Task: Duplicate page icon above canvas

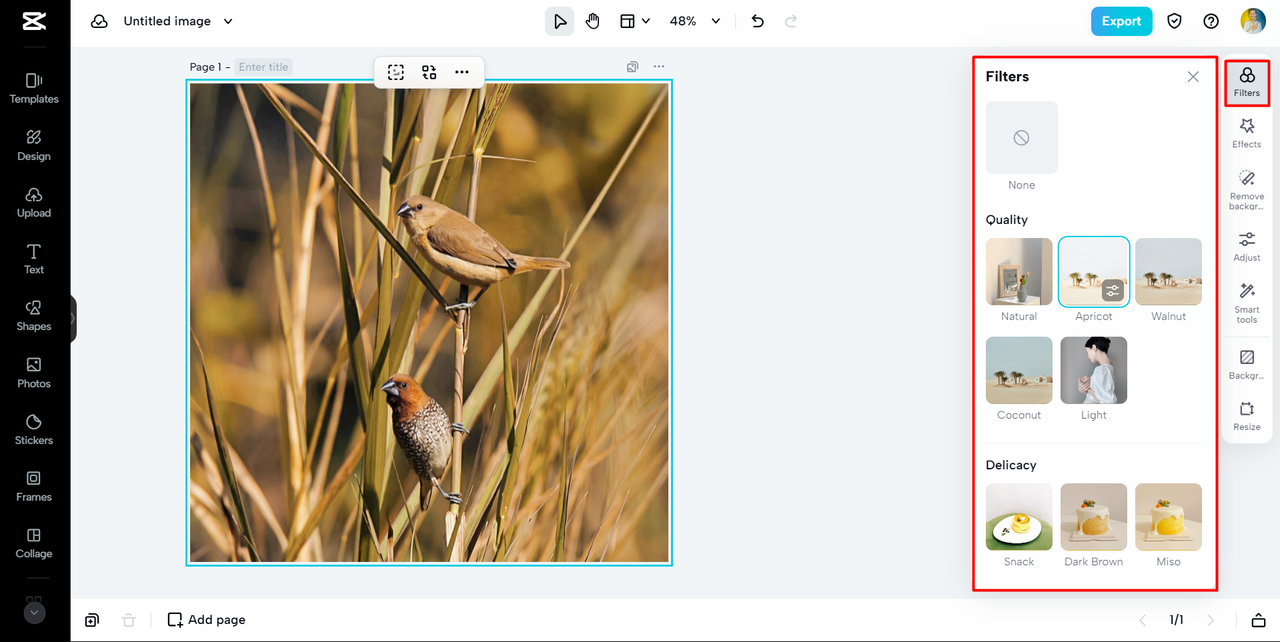Action: (633, 67)
